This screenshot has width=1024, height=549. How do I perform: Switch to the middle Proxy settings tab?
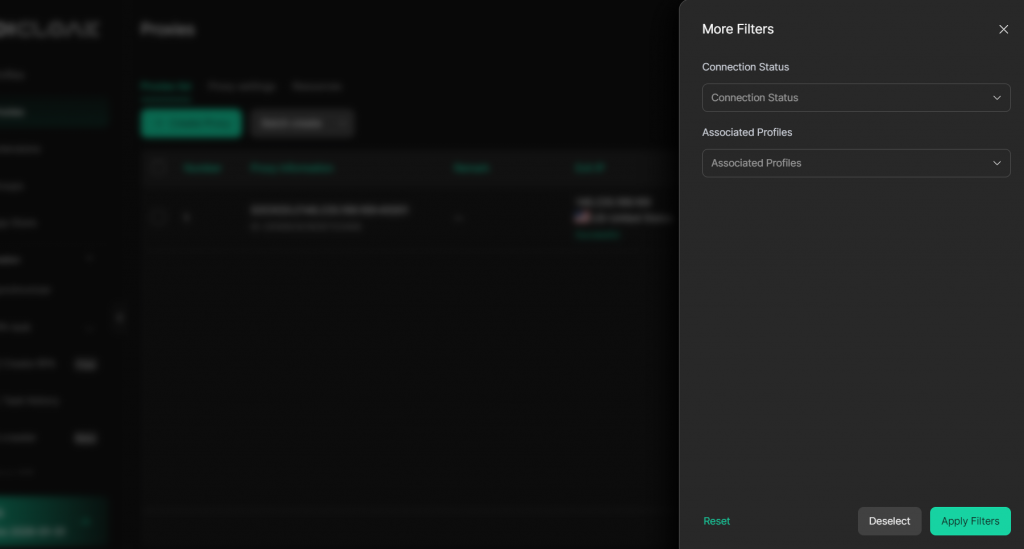[242, 87]
